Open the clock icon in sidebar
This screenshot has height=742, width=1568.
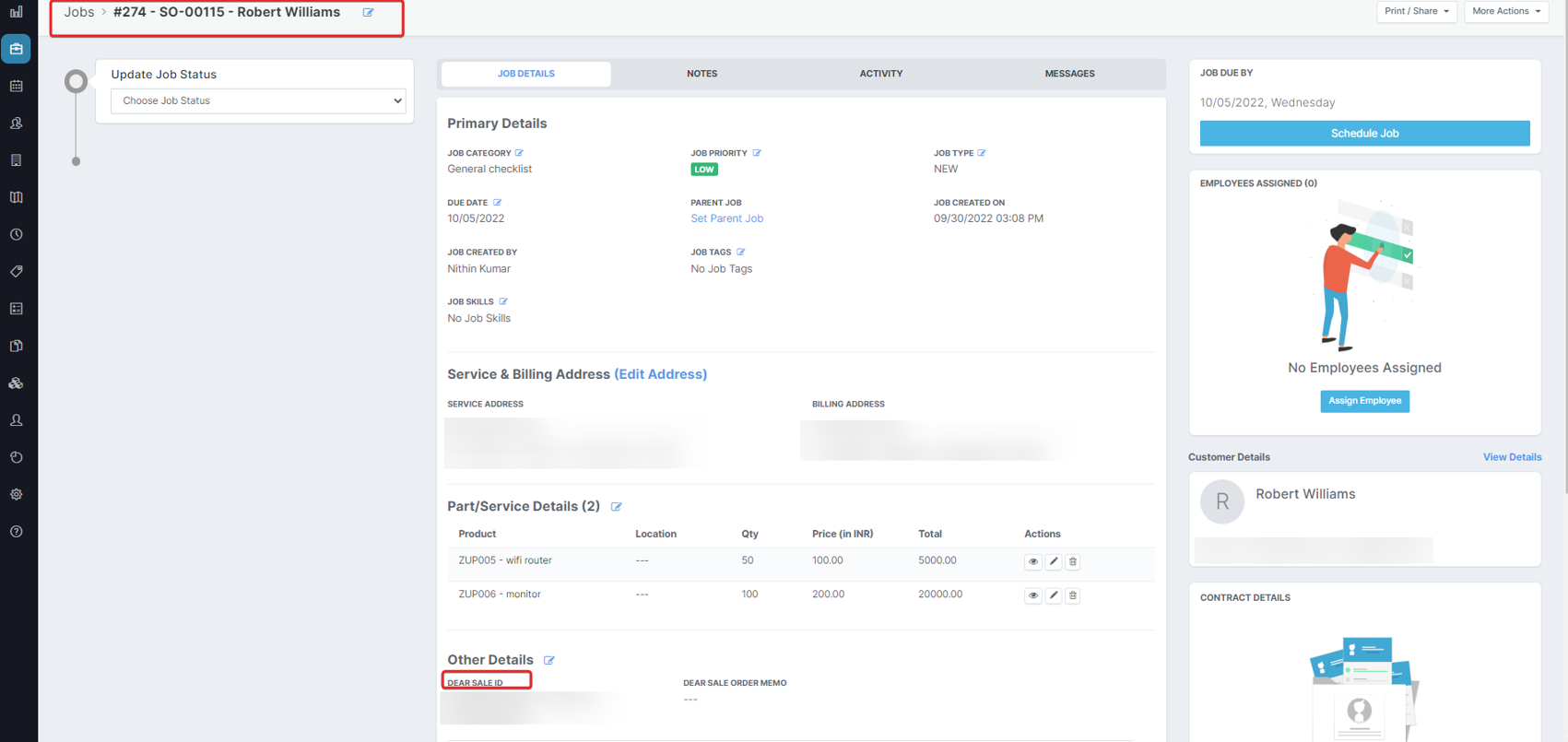(17, 234)
